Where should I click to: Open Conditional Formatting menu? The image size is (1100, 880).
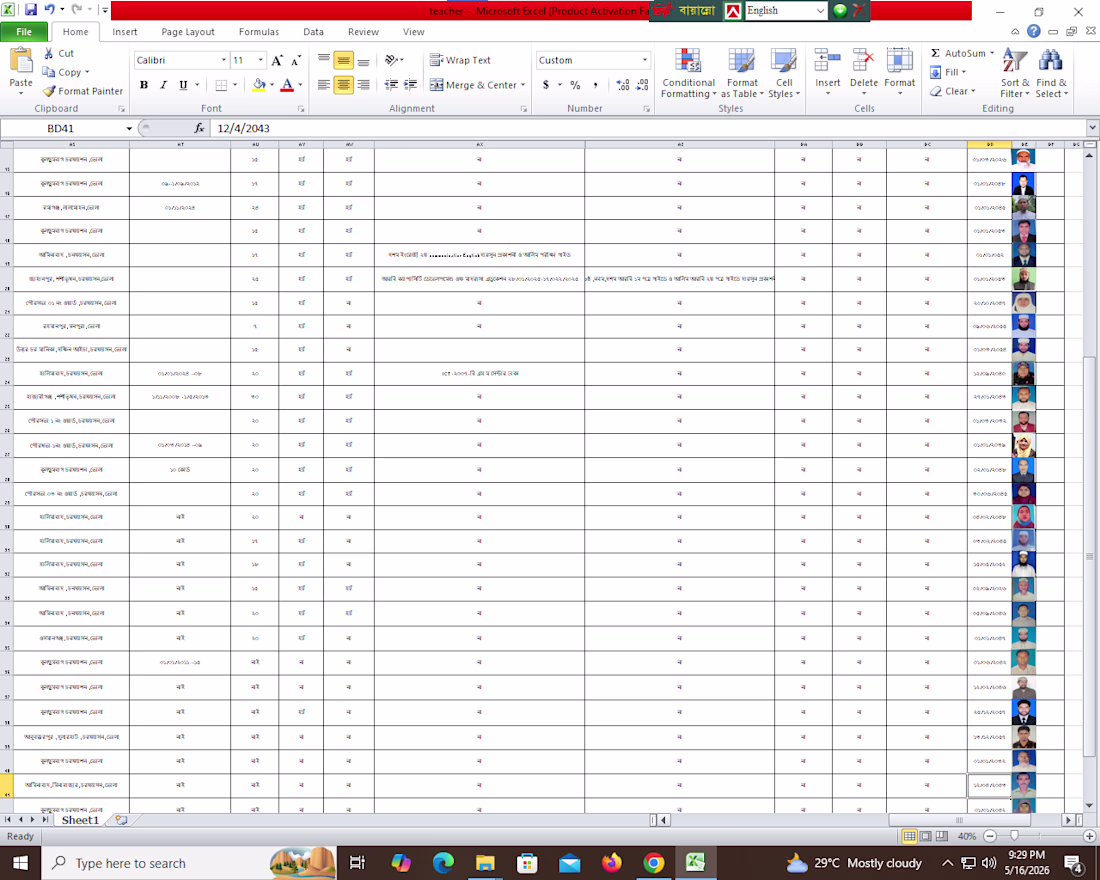pyautogui.click(x=688, y=74)
